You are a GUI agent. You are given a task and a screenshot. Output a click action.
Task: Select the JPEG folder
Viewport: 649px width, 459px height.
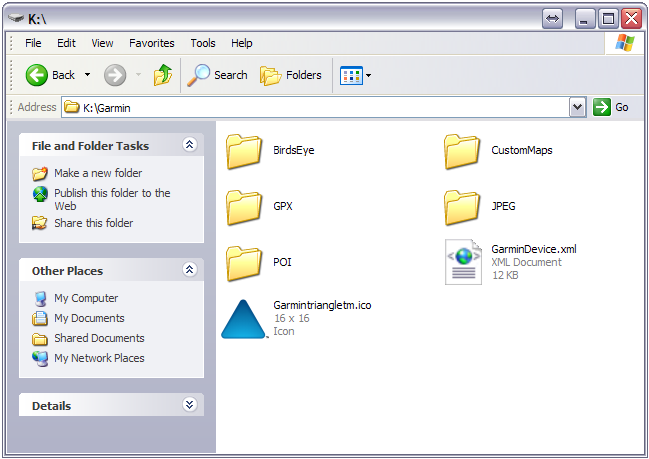(462, 207)
